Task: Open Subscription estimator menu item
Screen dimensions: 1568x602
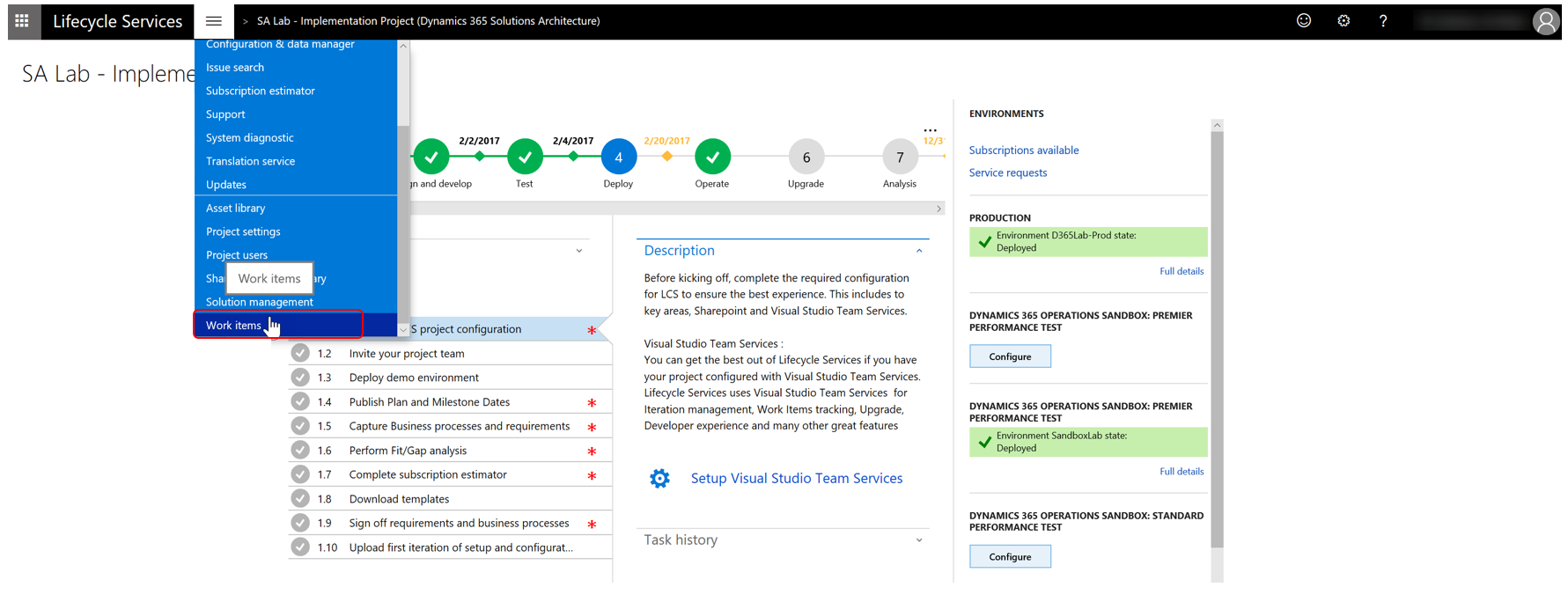Action: coord(261,91)
